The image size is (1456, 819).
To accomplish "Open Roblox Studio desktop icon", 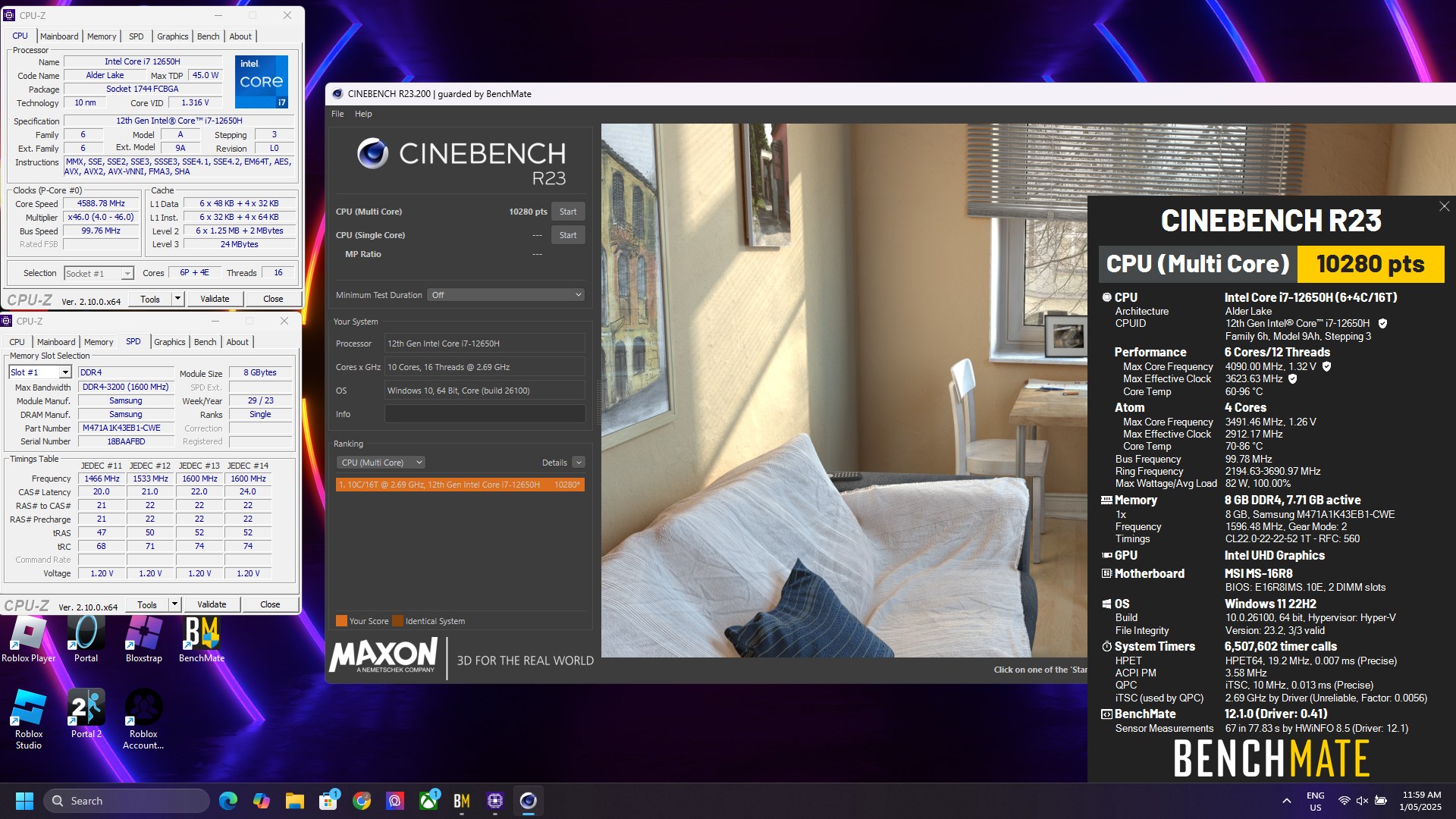I will pyautogui.click(x=29, y=719).
